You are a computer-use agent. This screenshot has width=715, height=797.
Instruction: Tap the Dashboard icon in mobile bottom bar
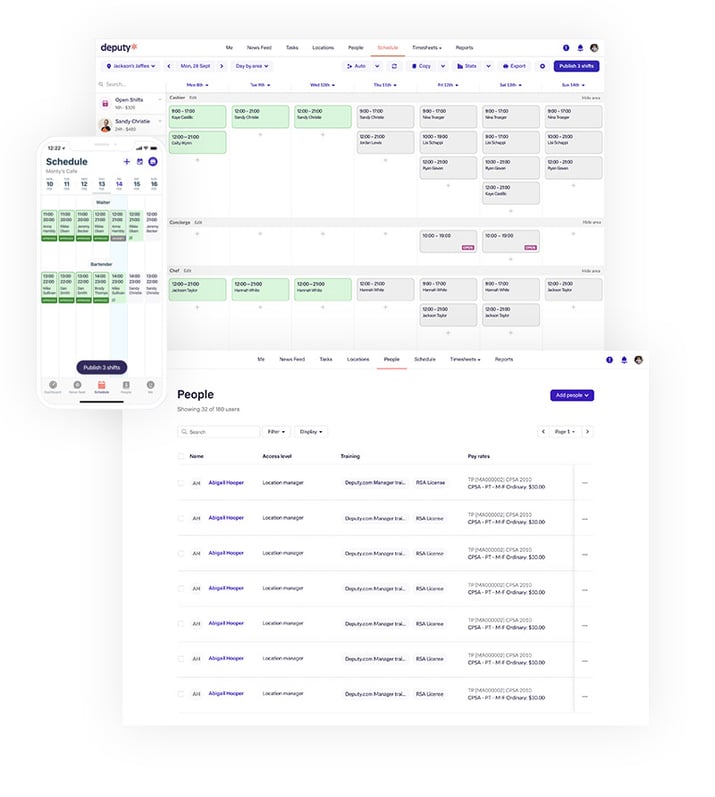pos(51,385)
